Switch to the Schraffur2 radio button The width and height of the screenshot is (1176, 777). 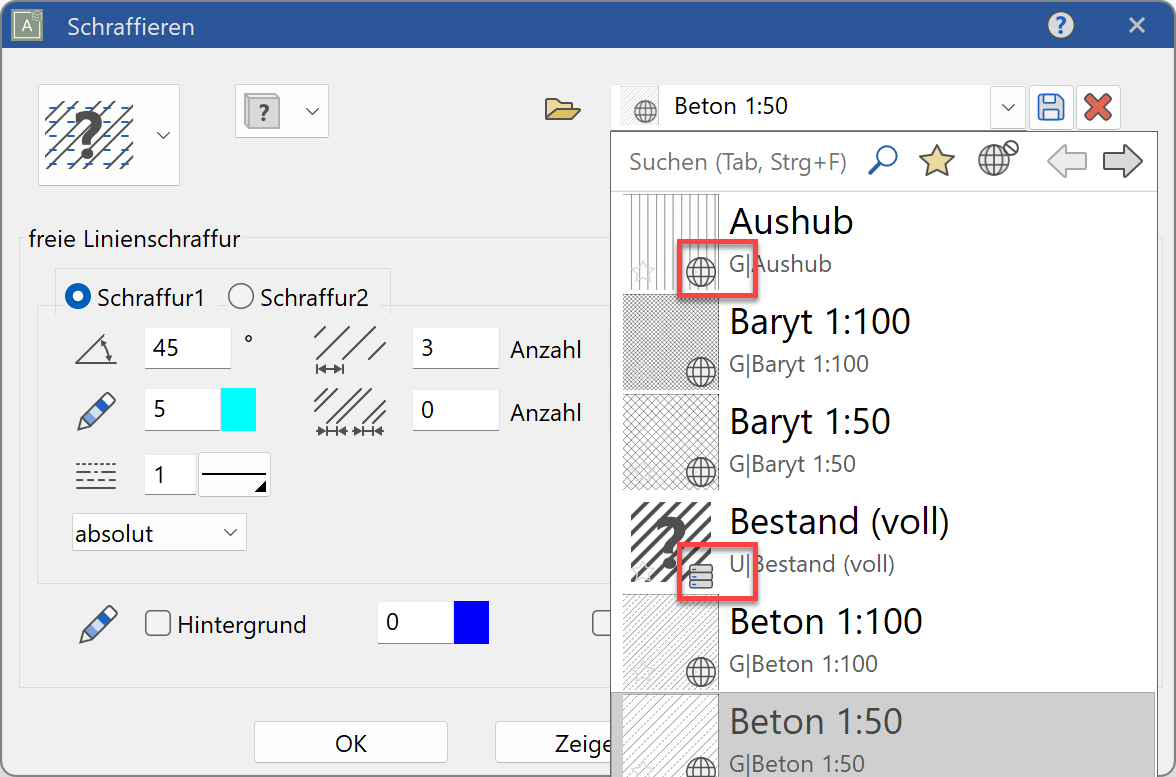pyautogui.click(x=240, y=297)
